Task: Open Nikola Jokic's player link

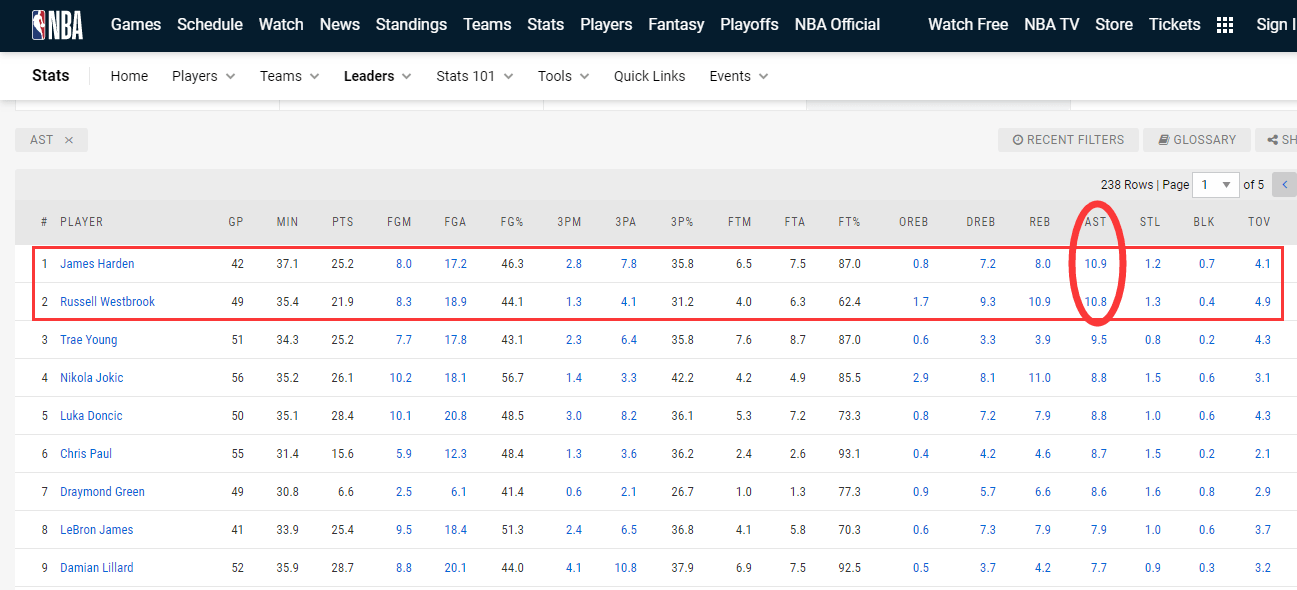Action: (x=92, y=378)
